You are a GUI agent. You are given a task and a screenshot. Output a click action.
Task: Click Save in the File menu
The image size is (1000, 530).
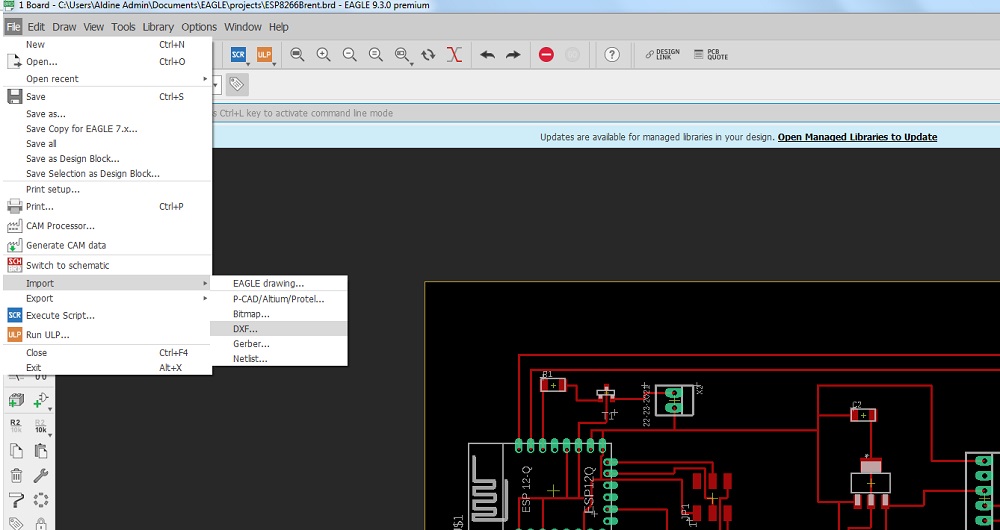(107, 97)
